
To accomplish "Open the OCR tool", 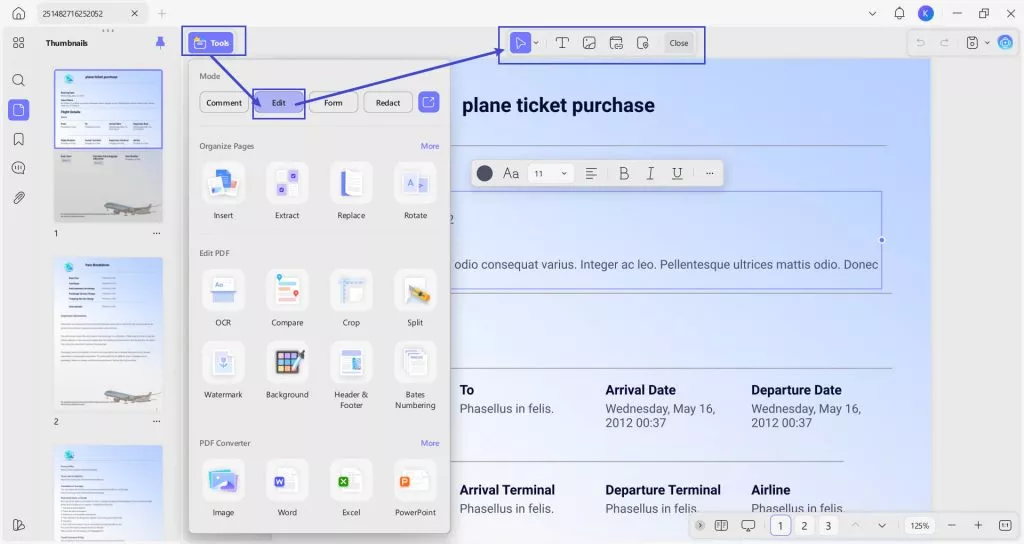I will click(223, 291).
